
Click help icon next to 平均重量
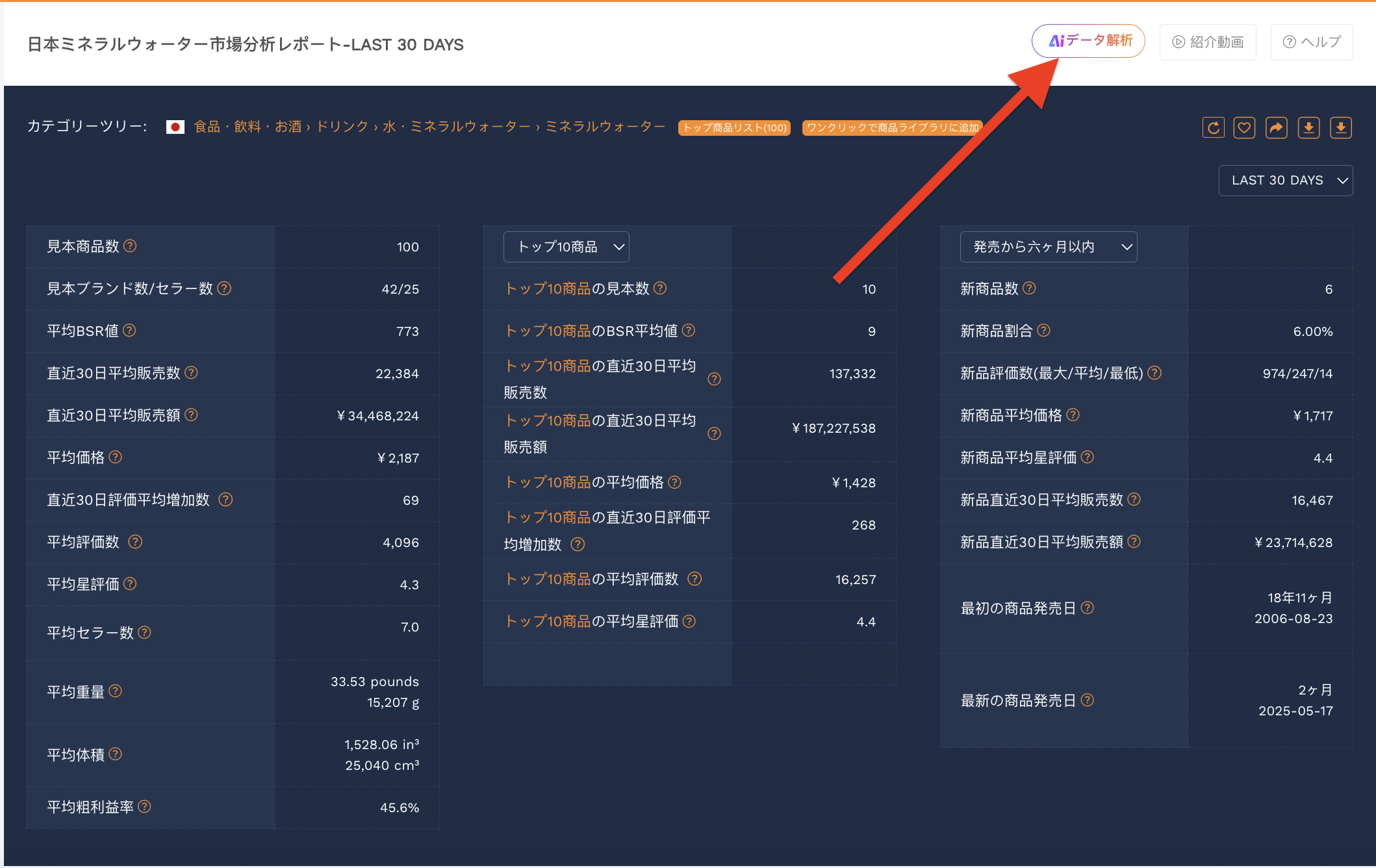pos(115,691)
